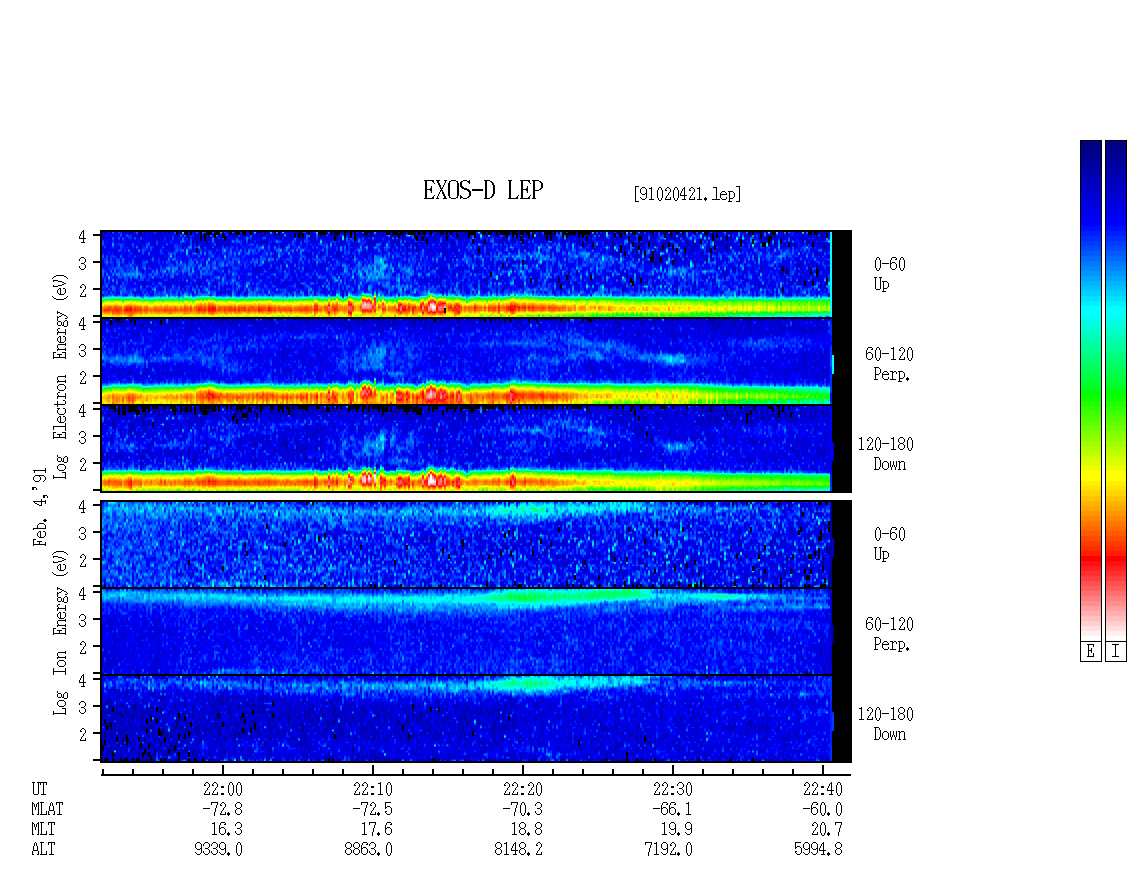
Task: Click the electron color scale bar labeled E
Action: (x=1090, y=390)
